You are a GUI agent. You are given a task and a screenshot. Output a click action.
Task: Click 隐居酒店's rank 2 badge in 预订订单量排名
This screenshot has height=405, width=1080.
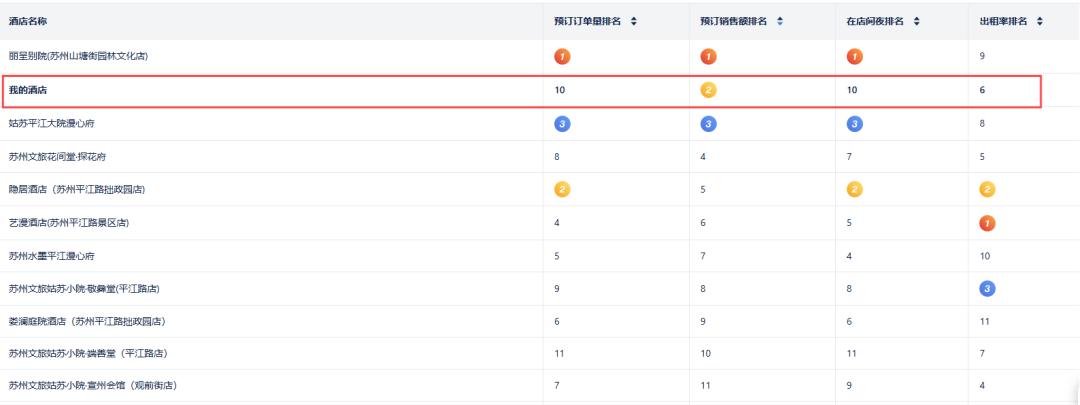[562, 189]
